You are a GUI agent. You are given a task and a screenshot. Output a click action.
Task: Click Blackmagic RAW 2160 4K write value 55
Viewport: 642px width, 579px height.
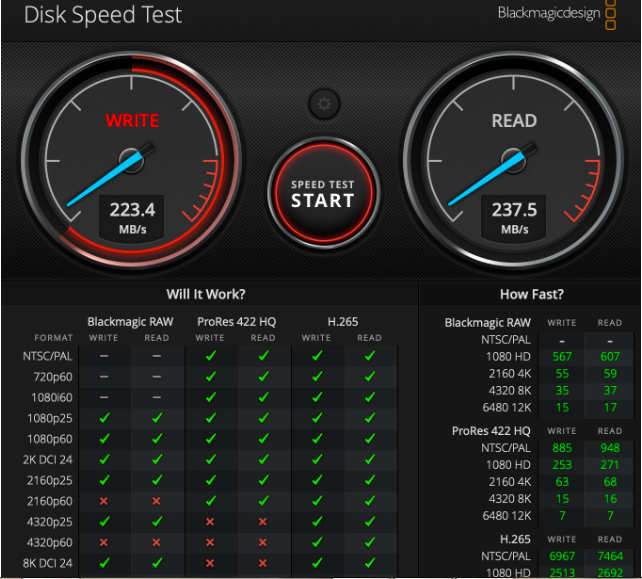tap(562, 373)
